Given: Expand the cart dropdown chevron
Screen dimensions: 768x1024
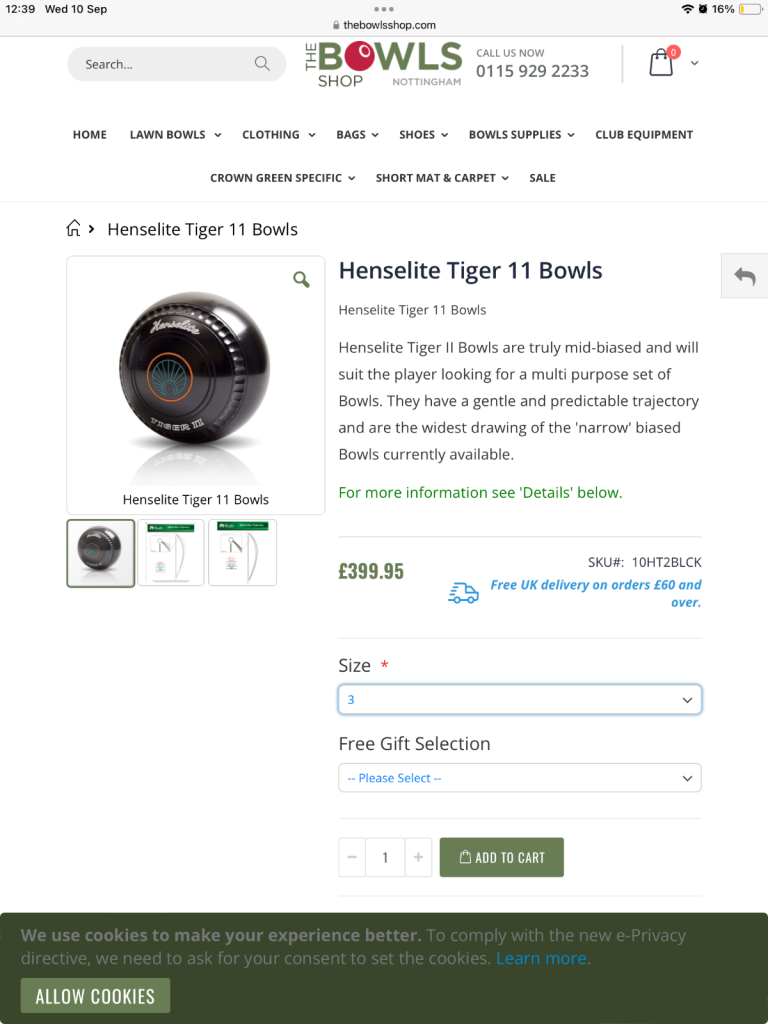Looking at the screenshot, I should pyautogui.click(x=694, y=63).
